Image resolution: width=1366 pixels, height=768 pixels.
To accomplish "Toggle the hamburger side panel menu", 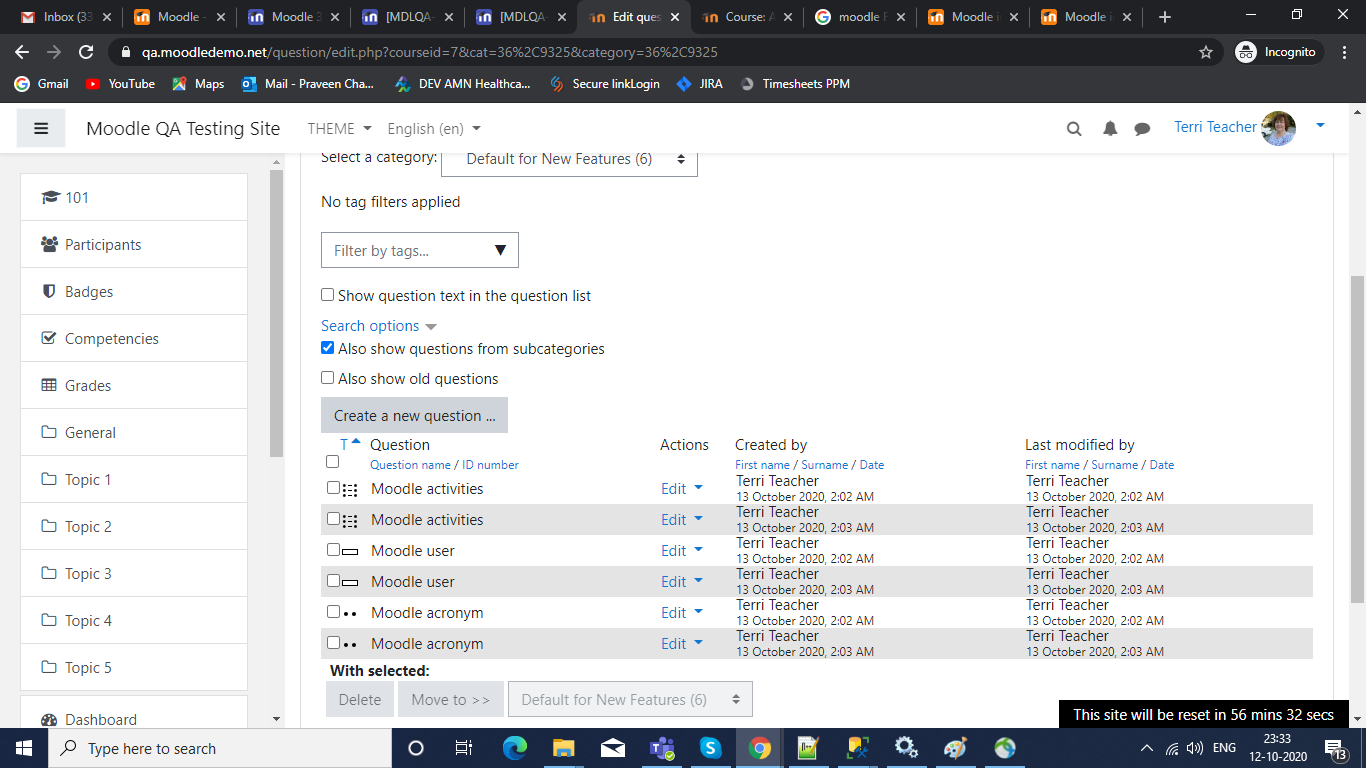I will pos(41,128).
